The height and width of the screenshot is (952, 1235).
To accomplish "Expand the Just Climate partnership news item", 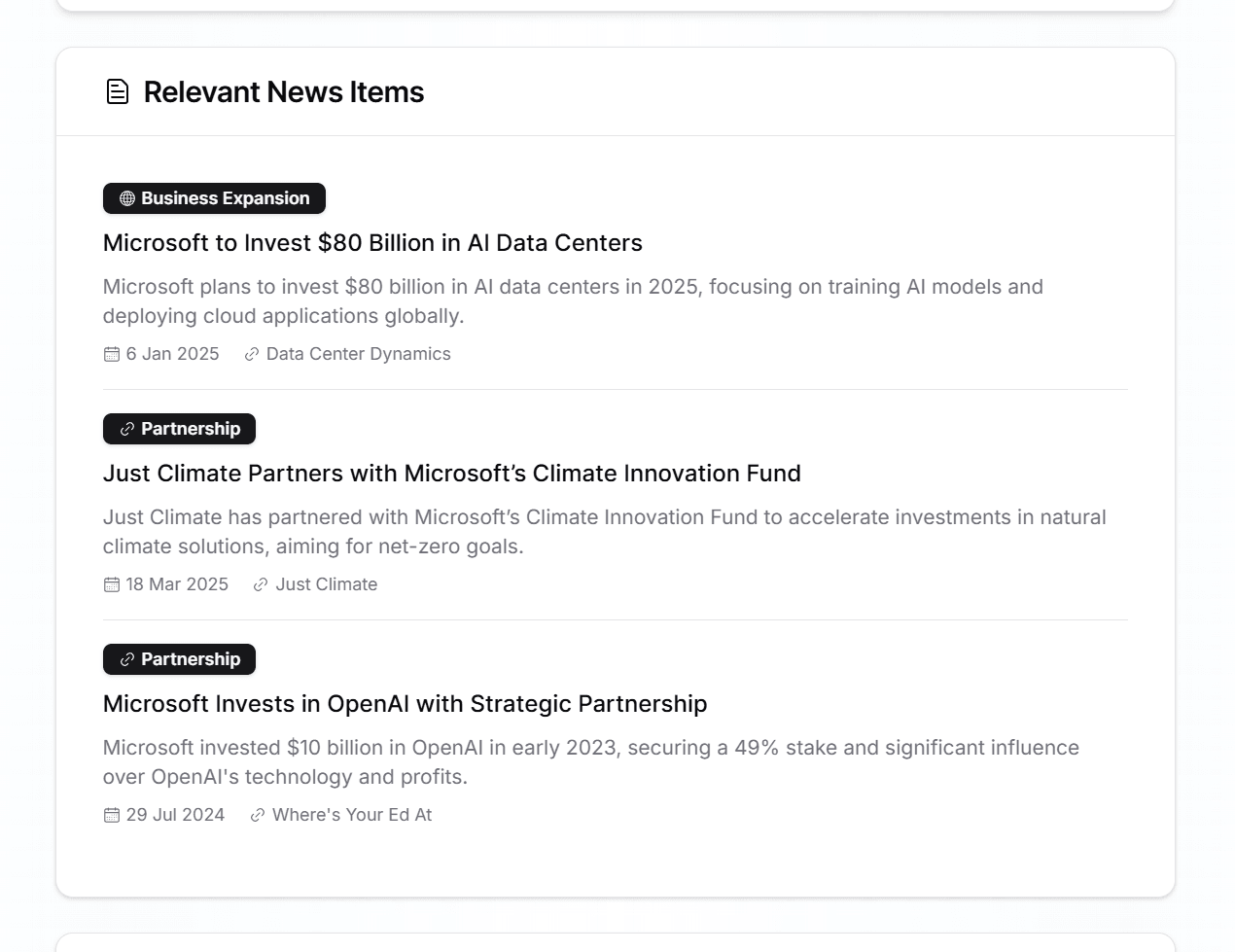I will tap(452, 474).
